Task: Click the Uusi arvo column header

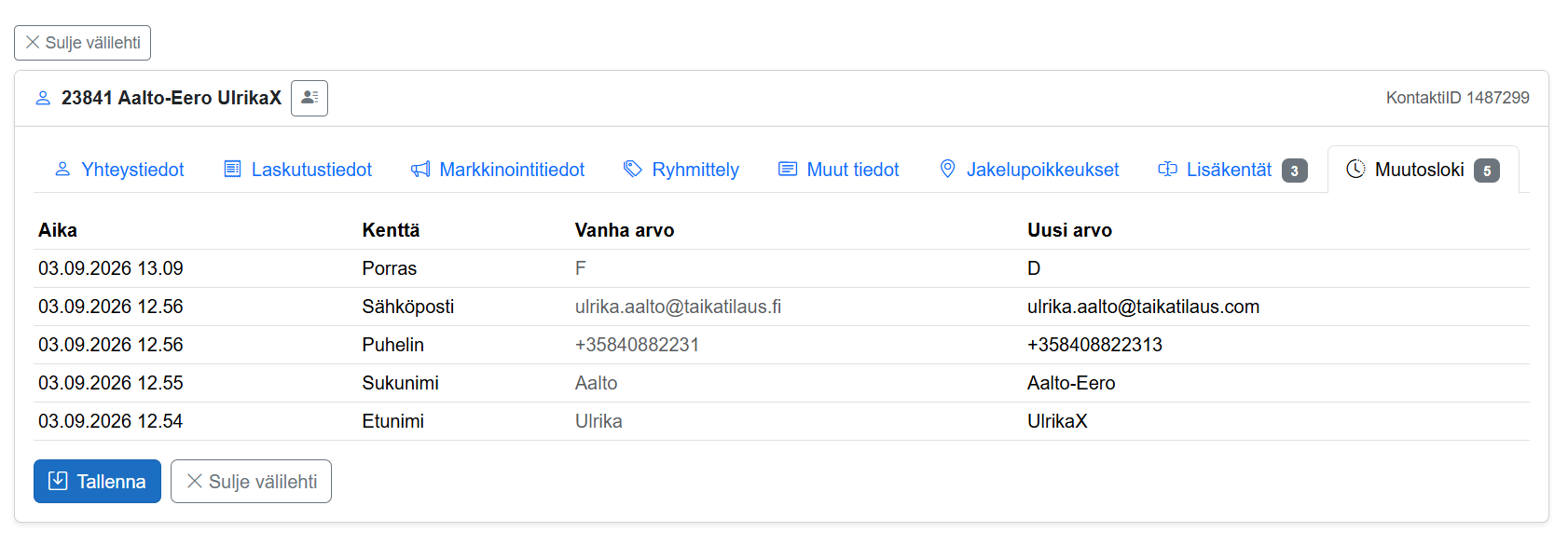Action: coord(1069,230)
